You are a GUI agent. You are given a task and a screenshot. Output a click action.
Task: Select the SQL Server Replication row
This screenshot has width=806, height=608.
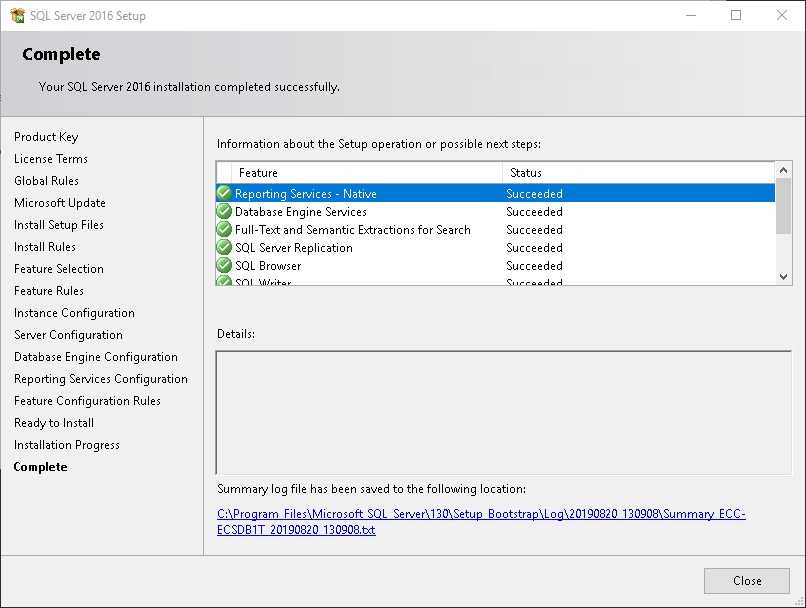click(x=496, y=247)
